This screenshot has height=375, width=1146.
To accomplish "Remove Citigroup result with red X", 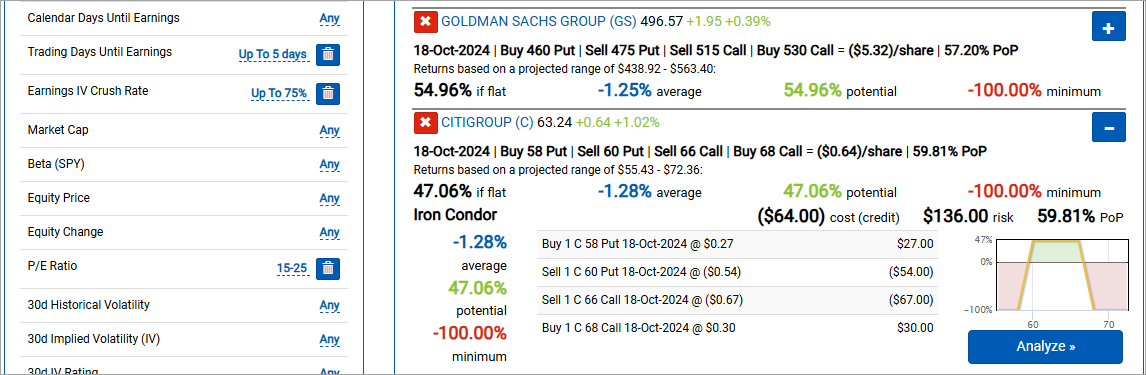I will [x=425, y=123].
